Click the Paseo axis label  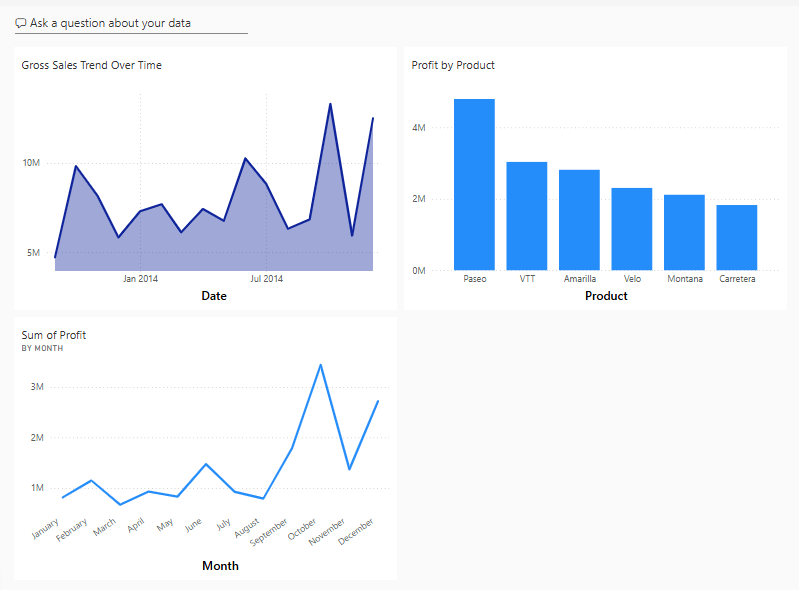point(475,279)
